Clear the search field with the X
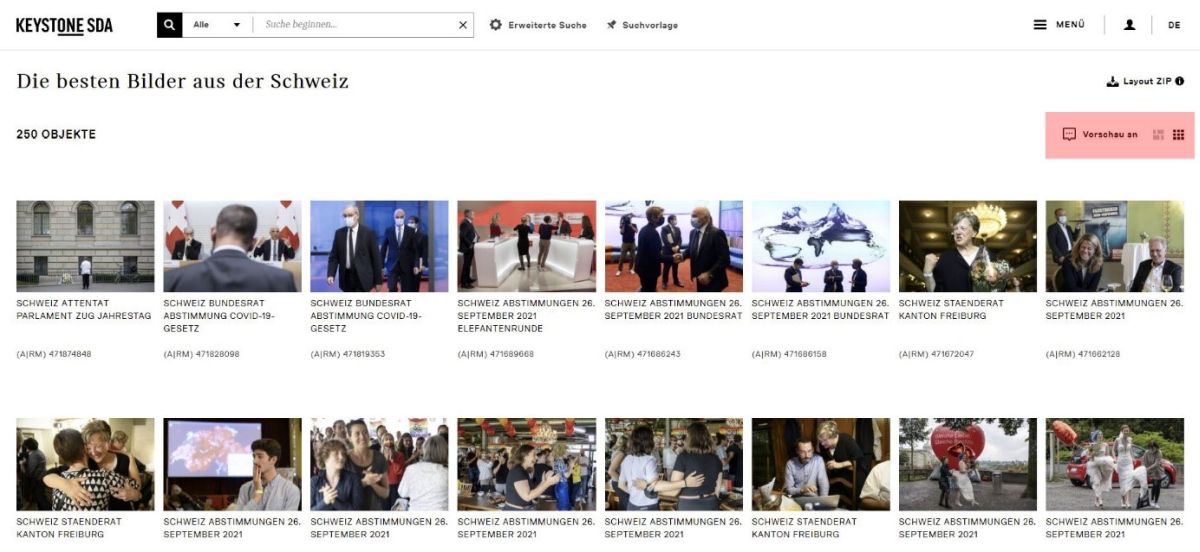Viewport: 1200px width, 552px height. point(463,25)
